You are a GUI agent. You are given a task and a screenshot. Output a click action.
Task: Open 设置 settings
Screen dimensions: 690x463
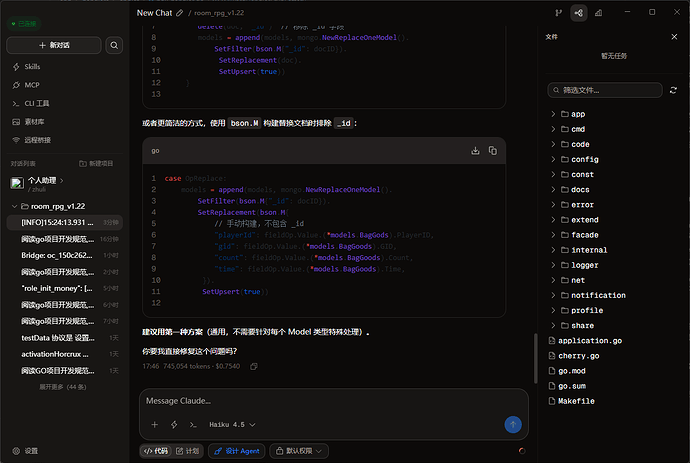[26, 451]
